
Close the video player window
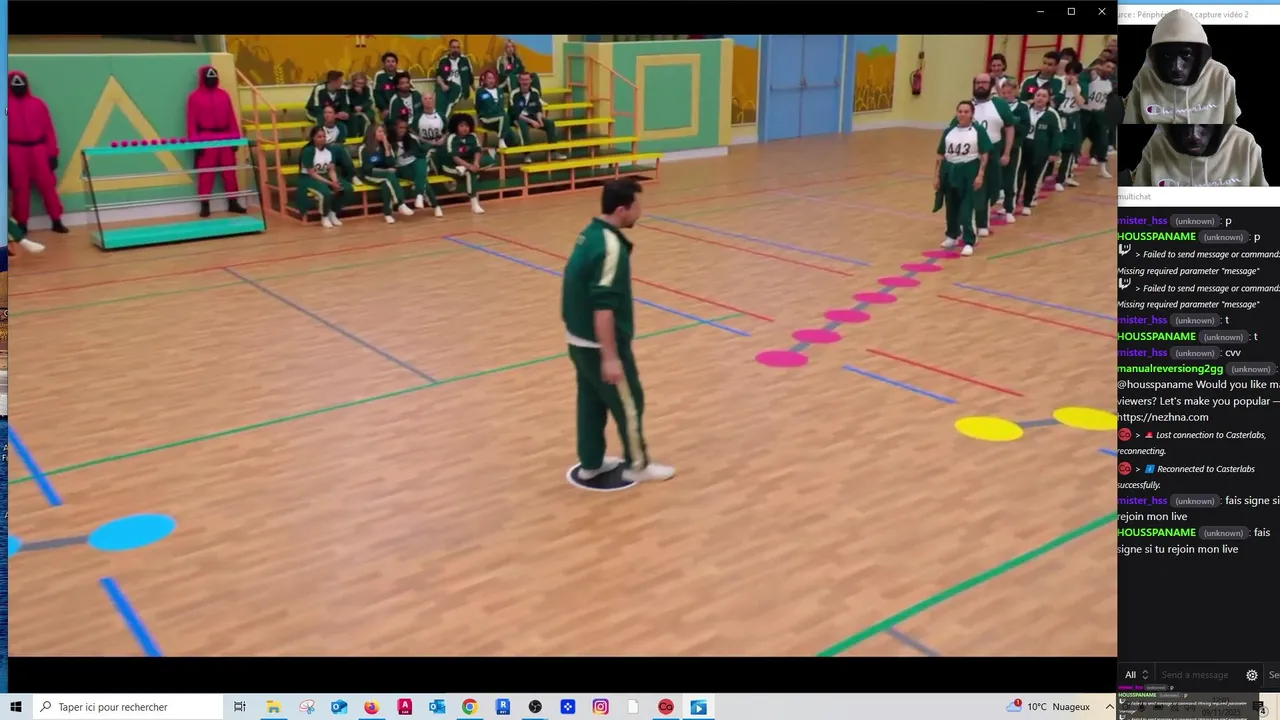1102,12
